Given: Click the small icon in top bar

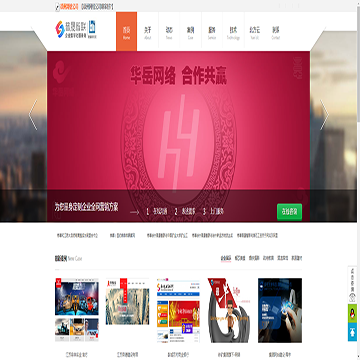Looking at the screenshot, I should click(x=57, y=6).
